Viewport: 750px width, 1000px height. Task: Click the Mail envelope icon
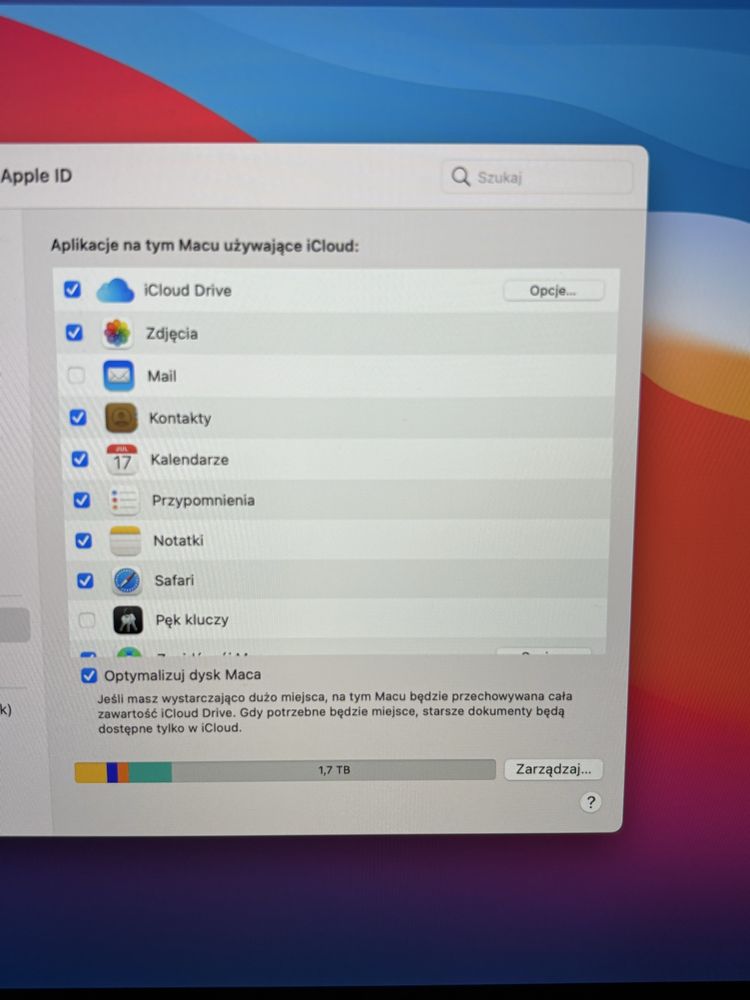tap(119, 376)
